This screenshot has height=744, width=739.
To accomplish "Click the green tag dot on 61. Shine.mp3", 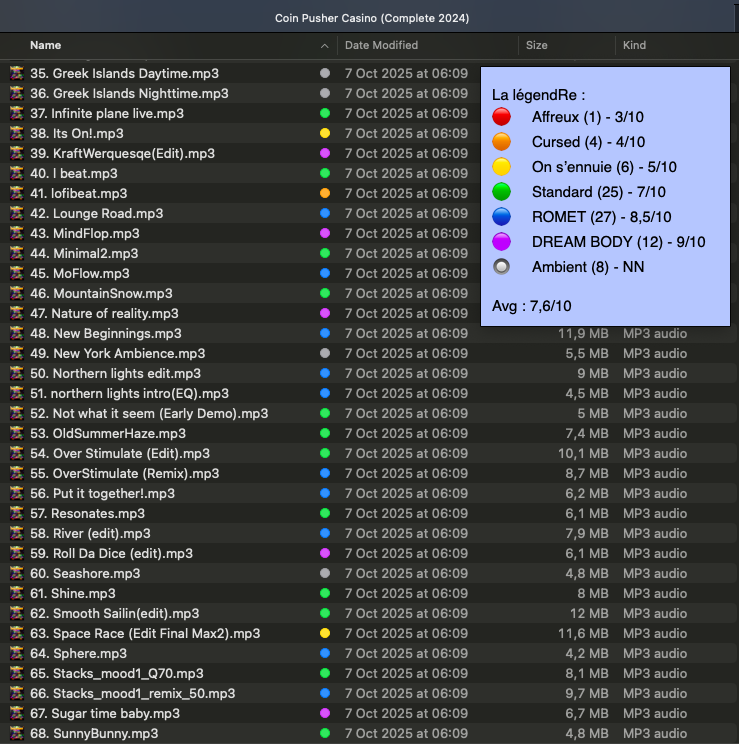I will point(325,594).
